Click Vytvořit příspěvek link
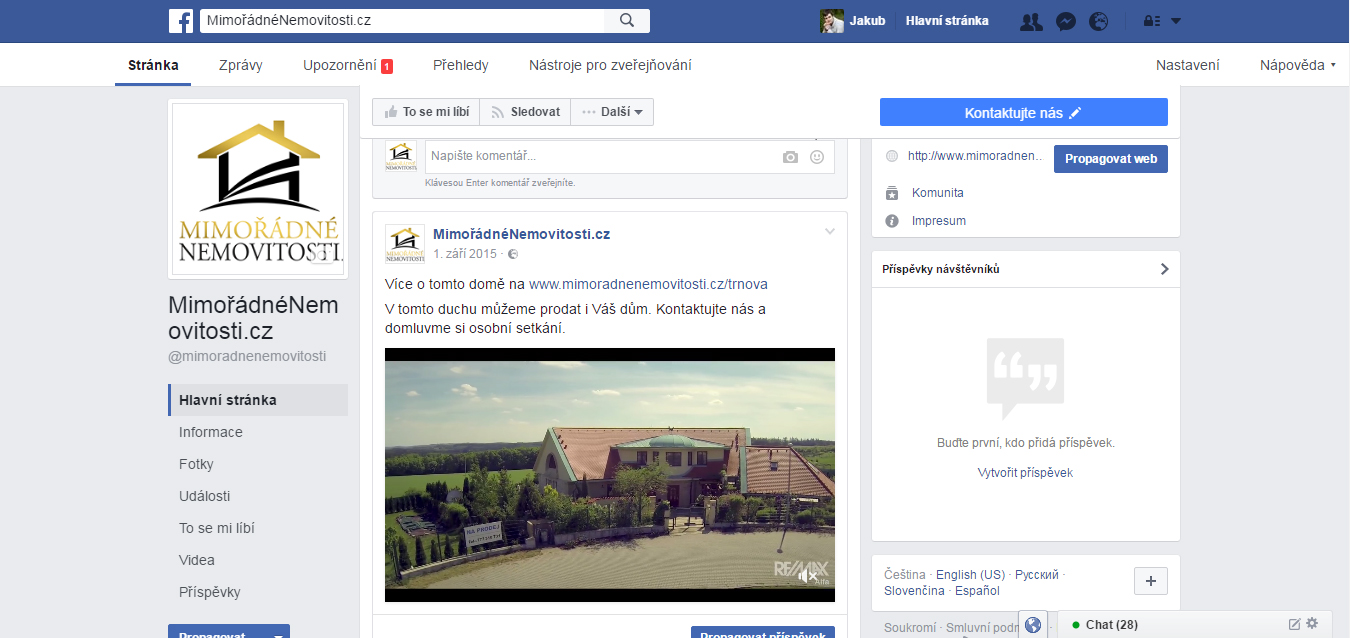 pos(1025,473)
